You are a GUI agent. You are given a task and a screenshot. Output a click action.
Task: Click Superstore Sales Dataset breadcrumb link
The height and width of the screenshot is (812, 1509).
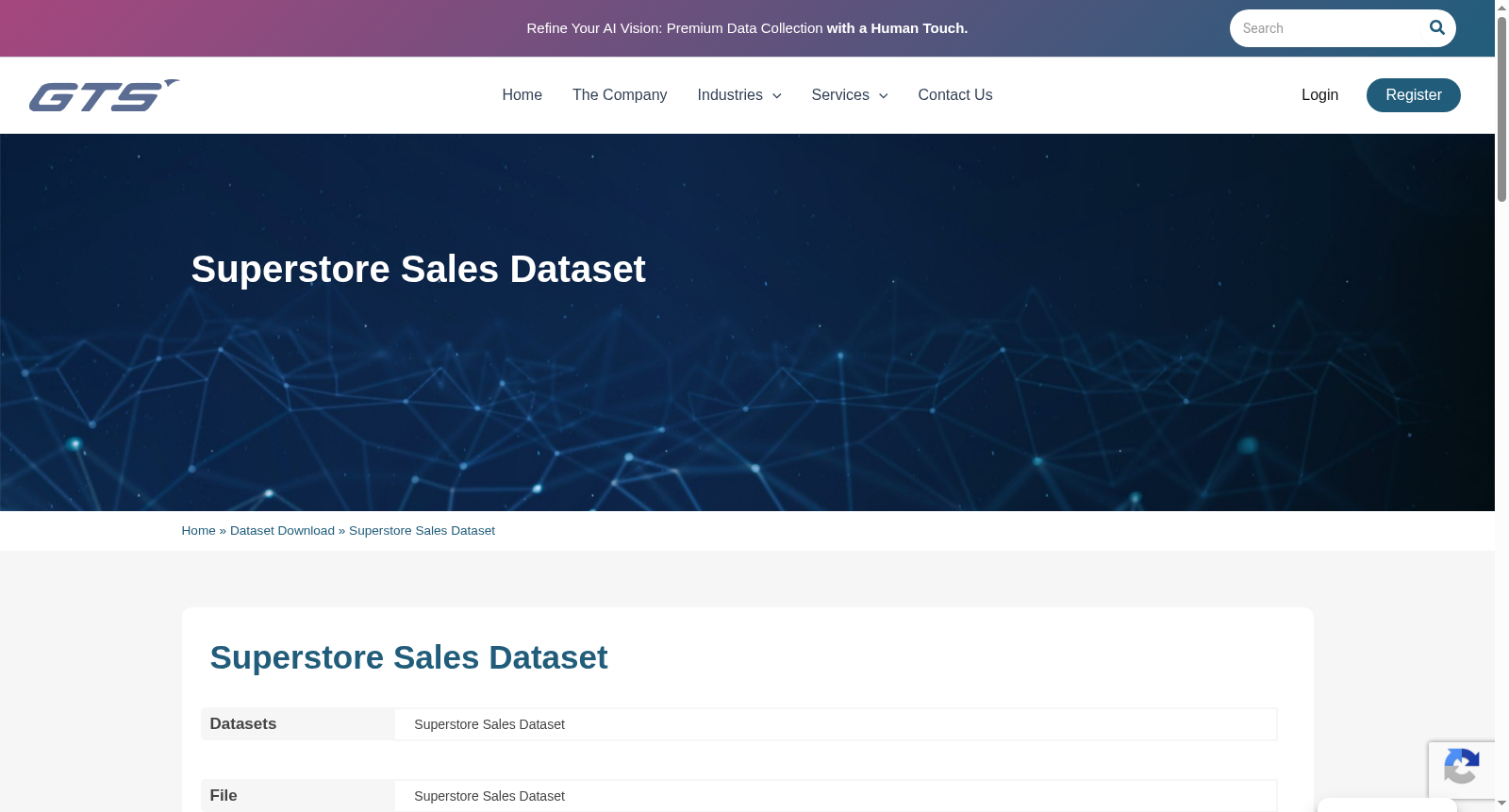(422, 531)
